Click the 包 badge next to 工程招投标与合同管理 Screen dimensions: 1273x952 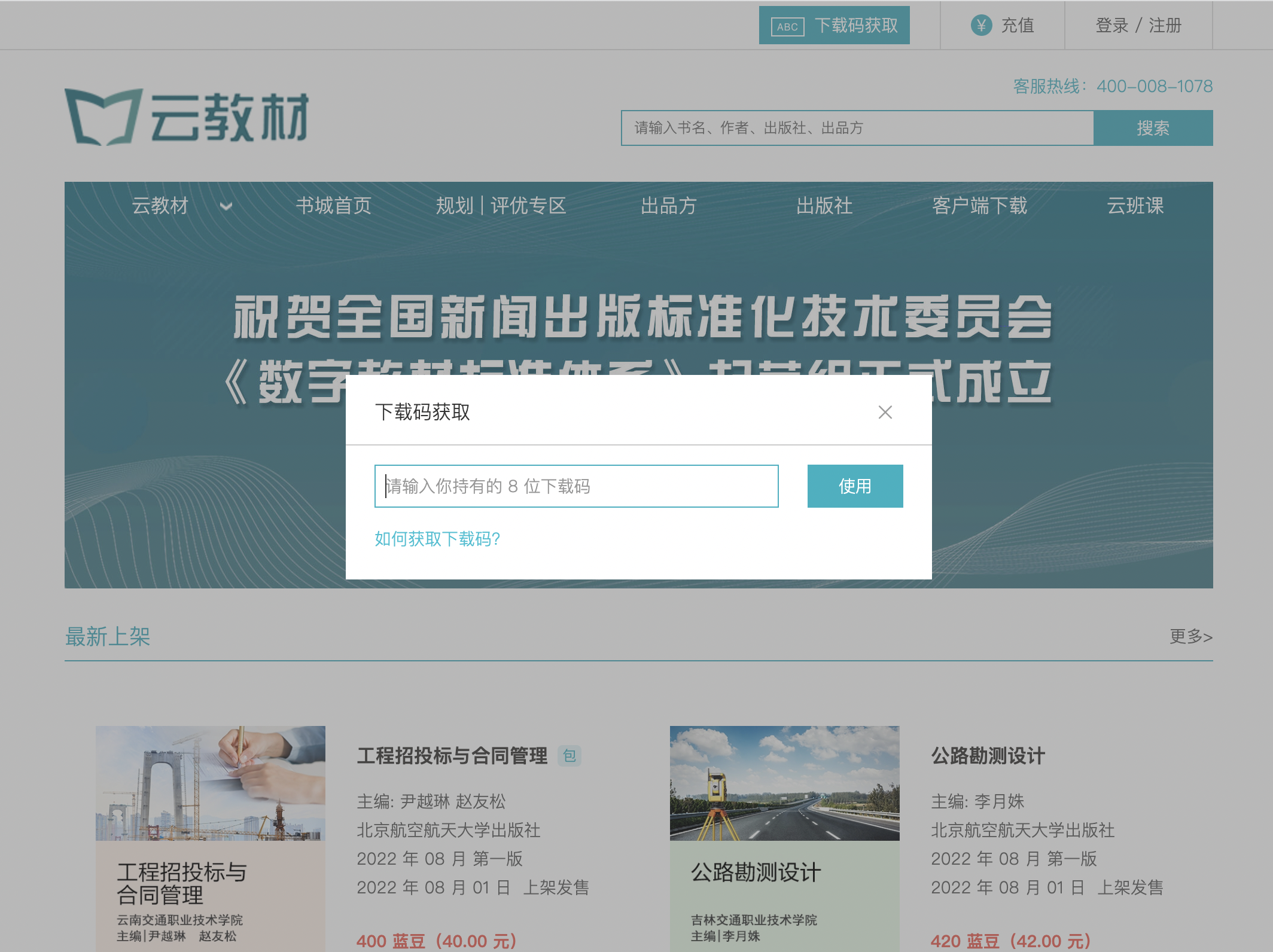569,756
